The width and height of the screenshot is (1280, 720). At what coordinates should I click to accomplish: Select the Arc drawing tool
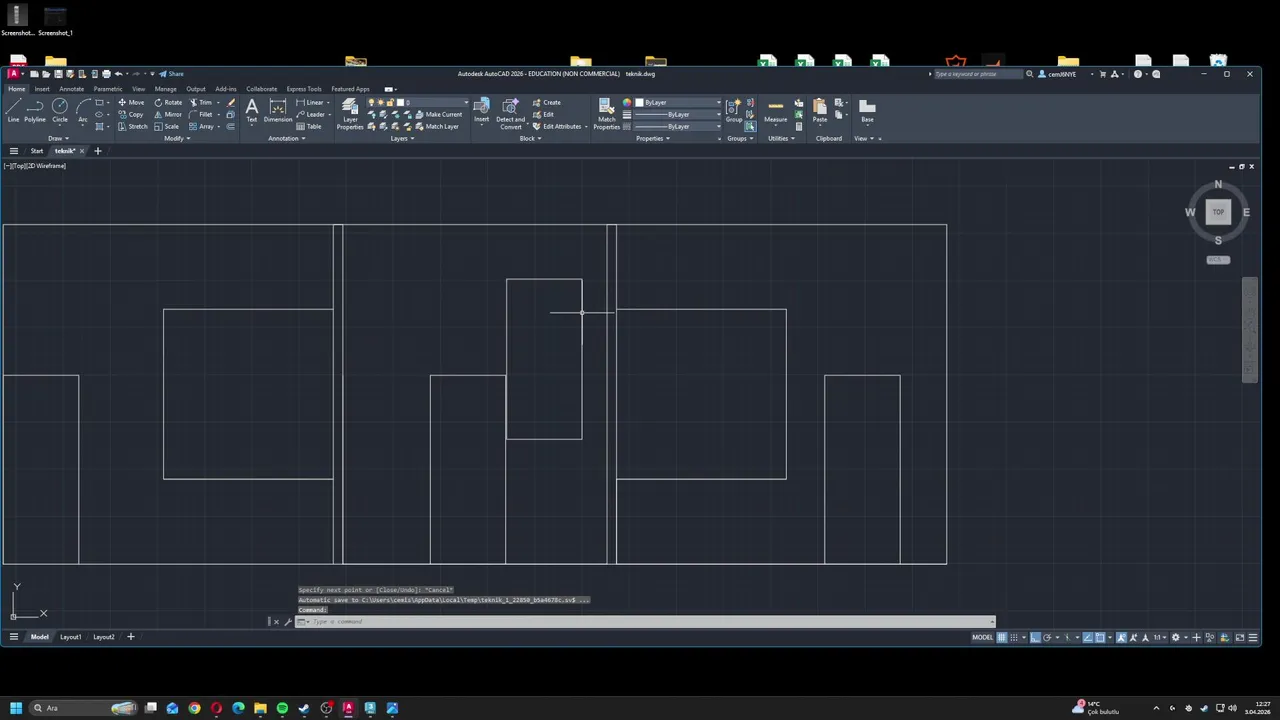(x=83, y=109)
